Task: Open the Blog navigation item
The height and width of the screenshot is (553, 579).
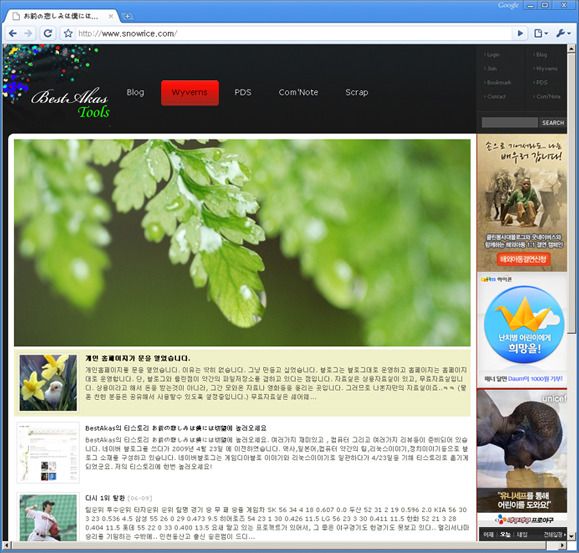Action: [x=135, y=92]
